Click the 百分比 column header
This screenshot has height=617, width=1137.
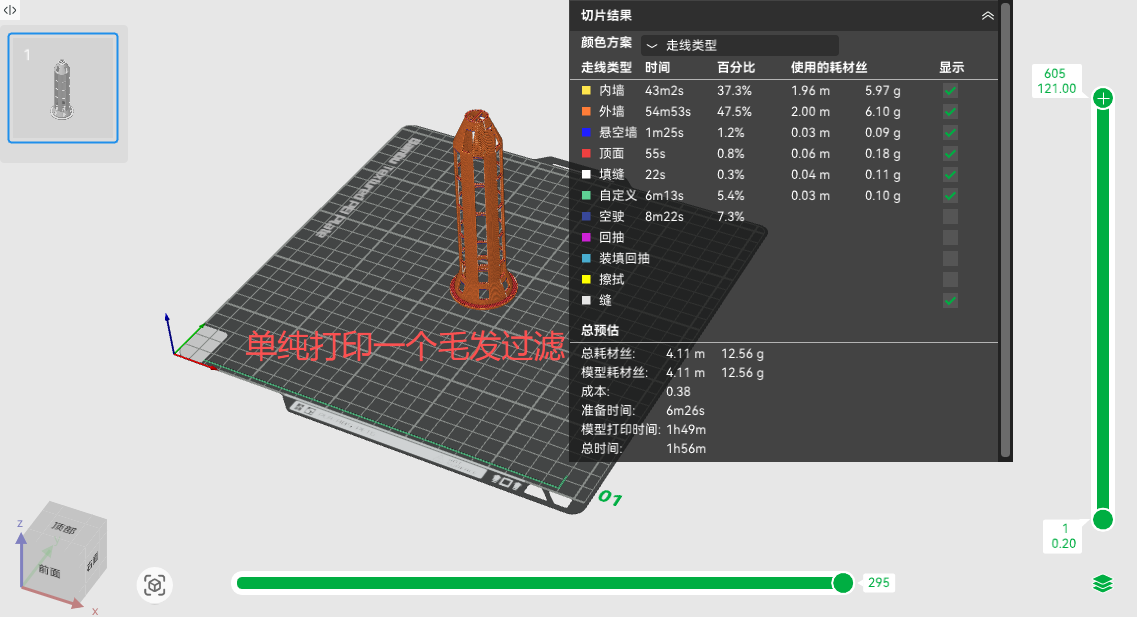pos(736,67)
